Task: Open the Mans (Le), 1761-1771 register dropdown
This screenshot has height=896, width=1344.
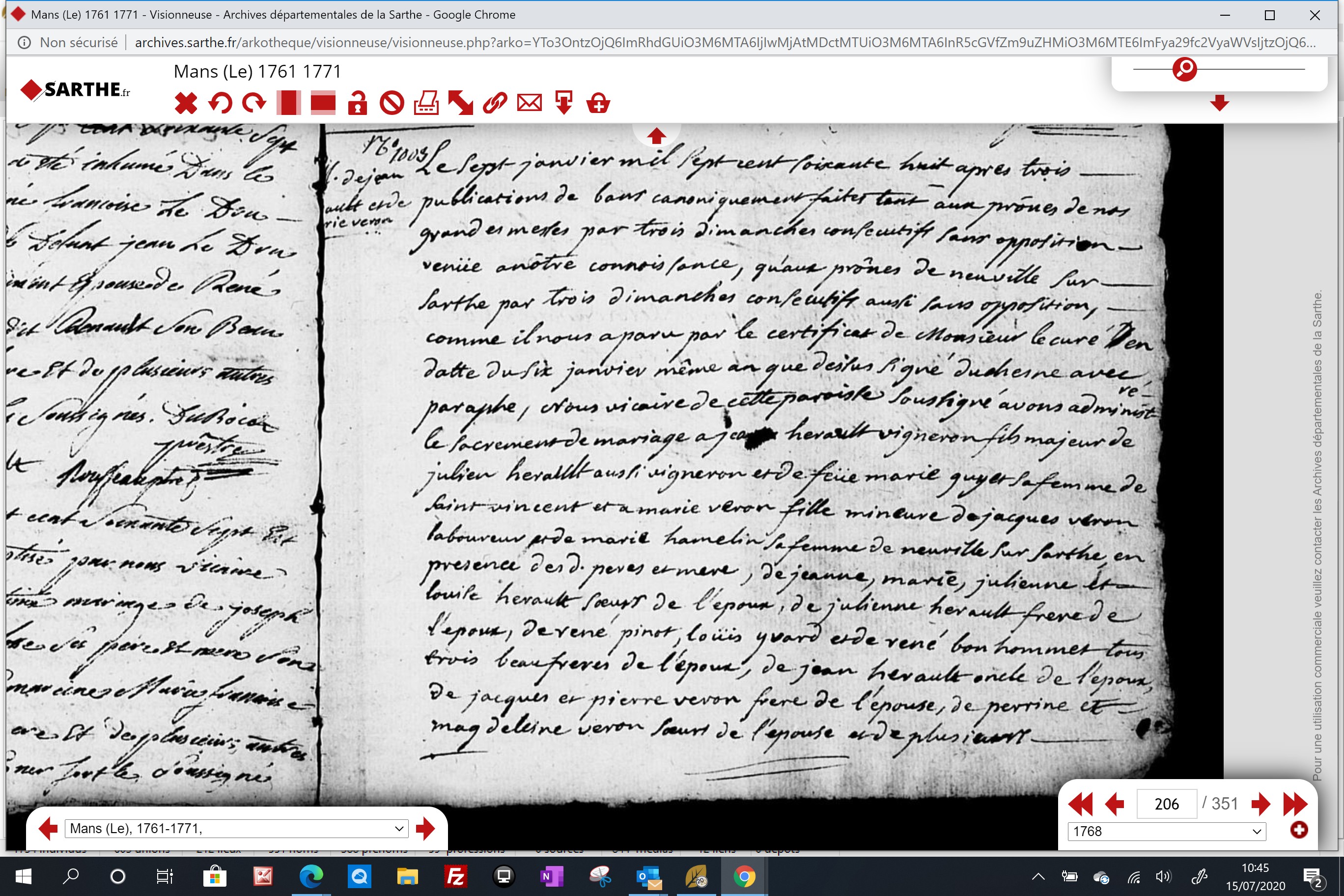Action: (237, 829)
